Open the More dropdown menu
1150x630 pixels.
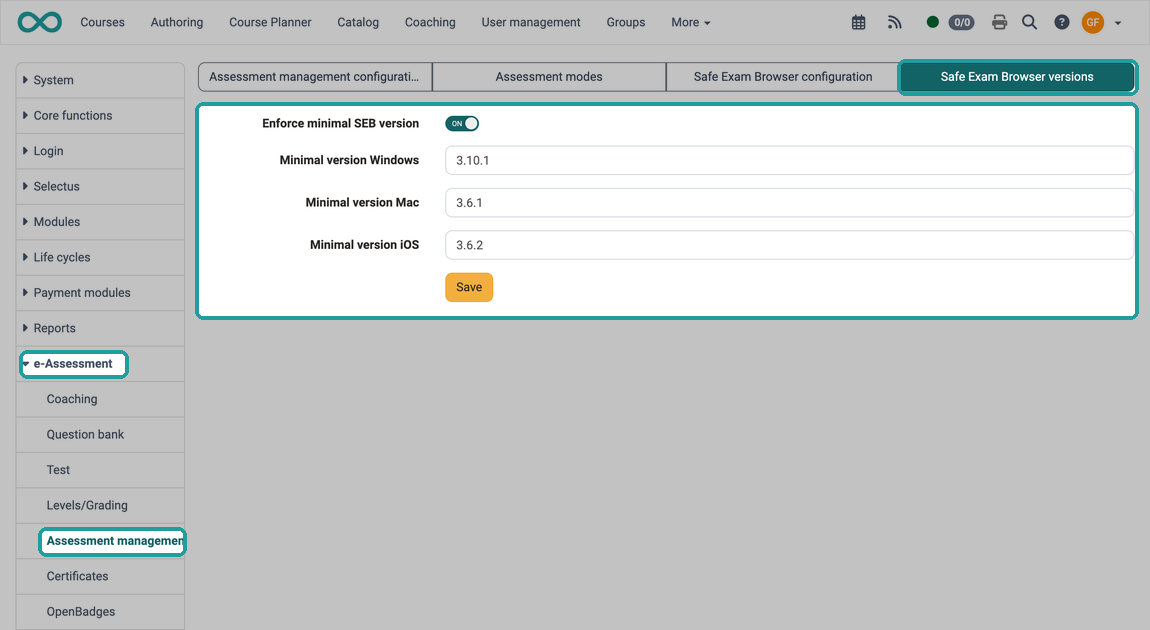pyautogui.click(x=690, y=22)
